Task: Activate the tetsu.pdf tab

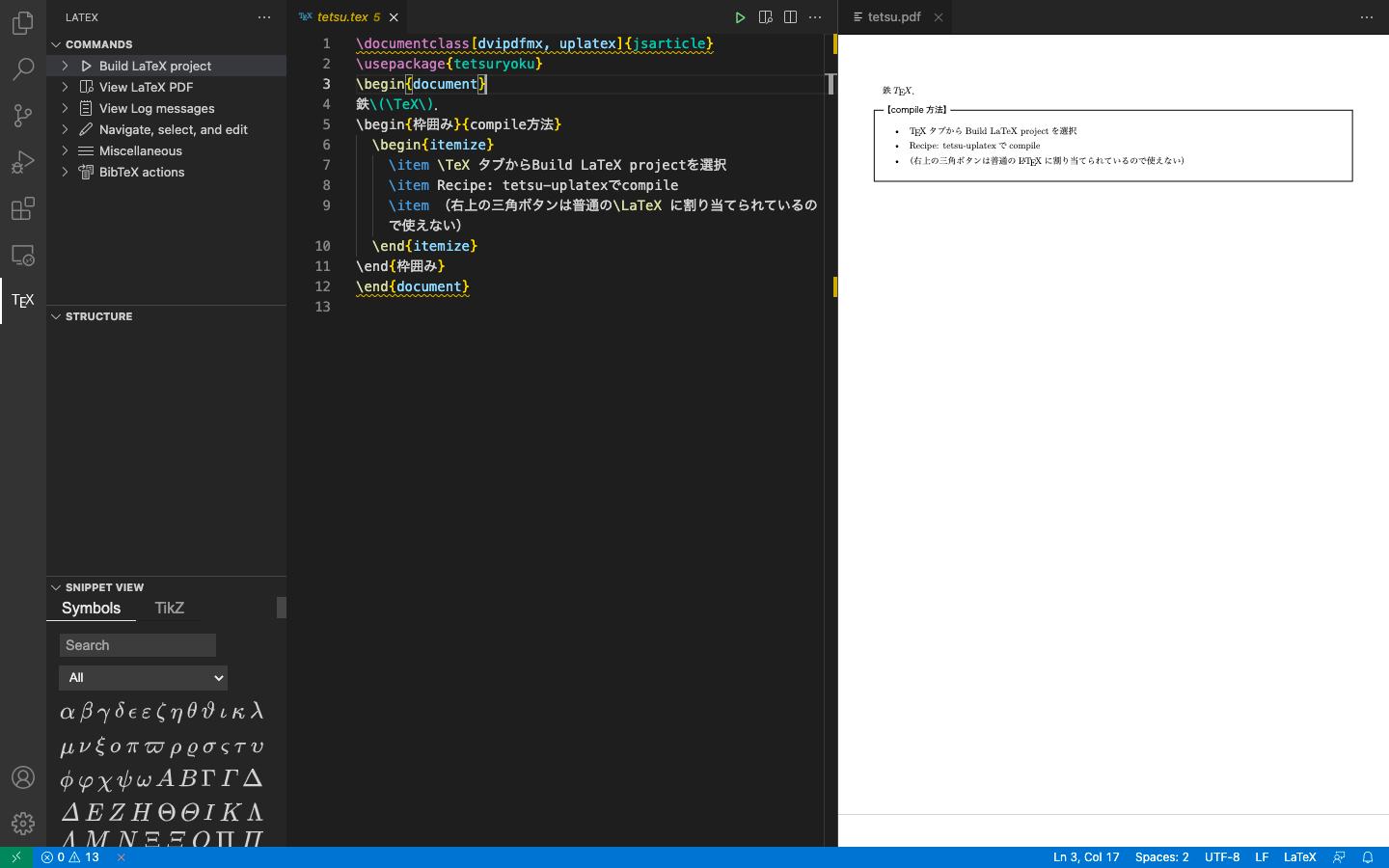Action: click(894, 17)
